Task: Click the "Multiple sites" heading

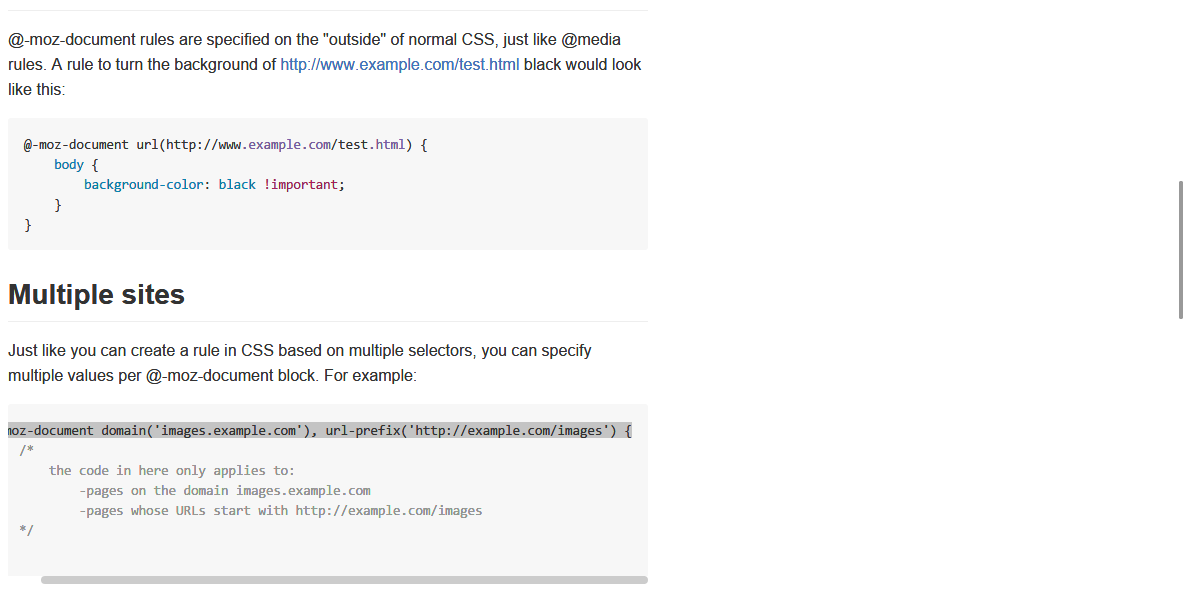Action: (x=96, y=295)
